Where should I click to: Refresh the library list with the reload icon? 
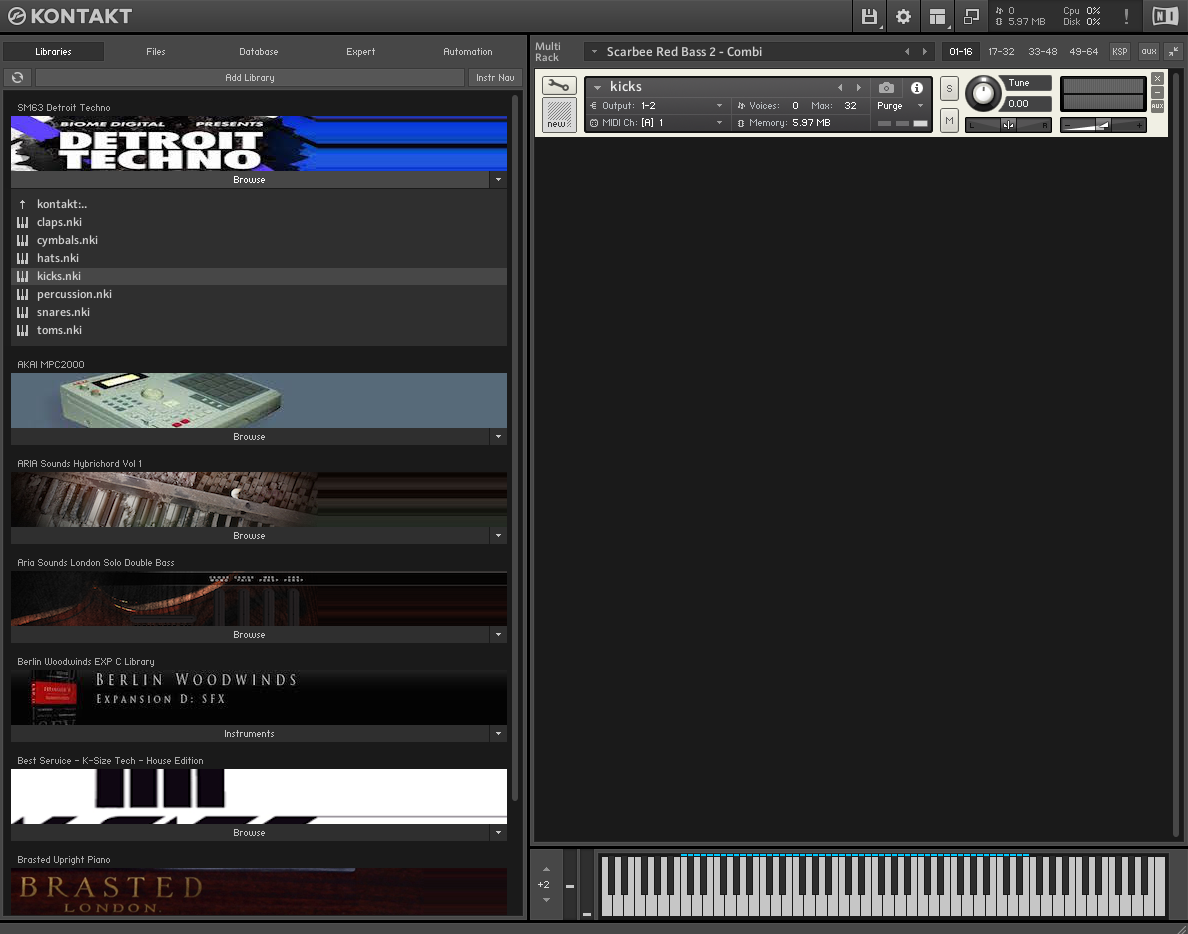pos(17,77)
